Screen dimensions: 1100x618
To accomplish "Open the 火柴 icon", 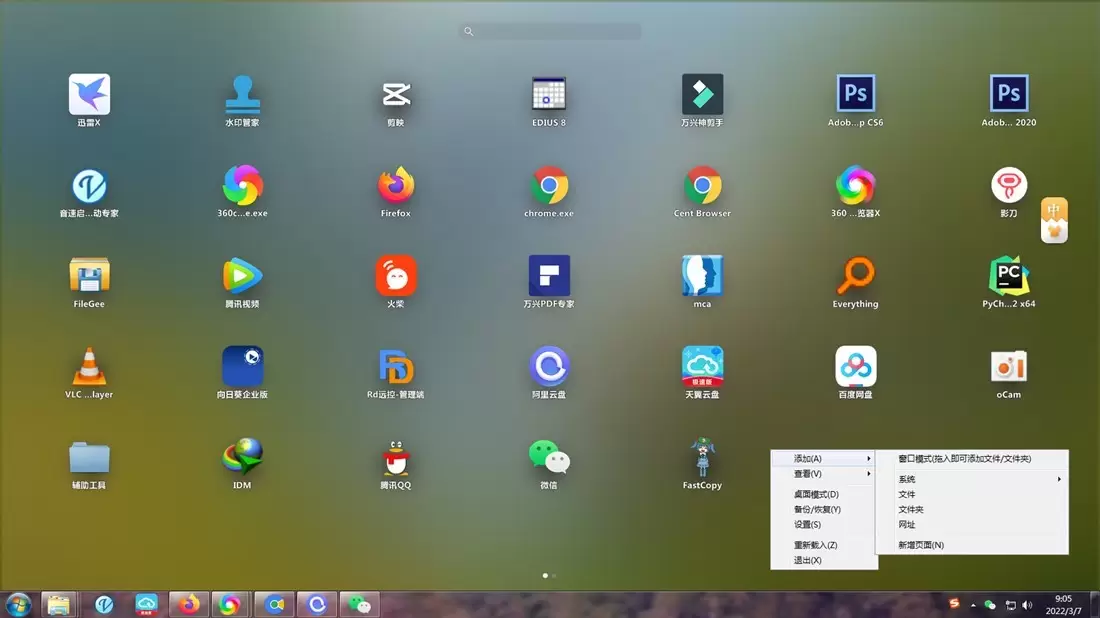I will click(x=396, y=276).
